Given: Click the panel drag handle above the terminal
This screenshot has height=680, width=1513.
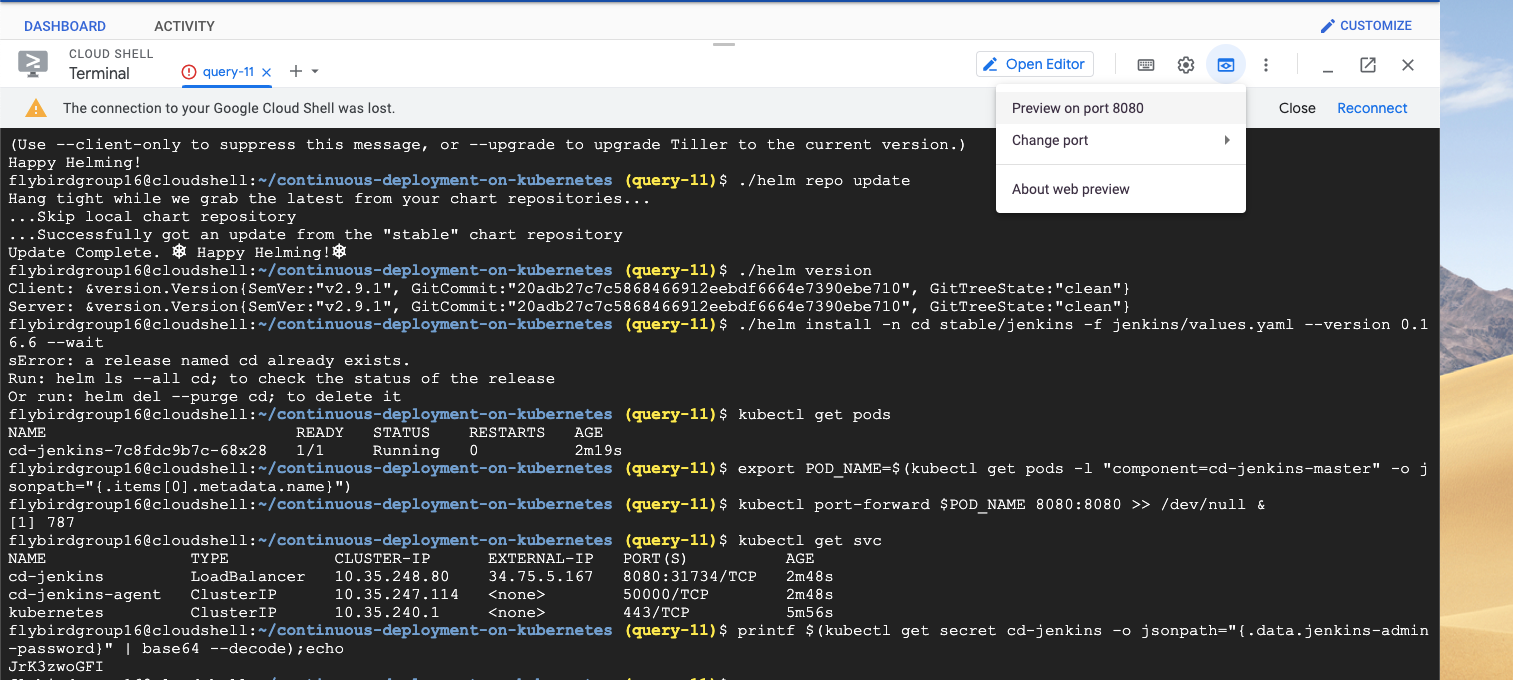Looking at the screenshot, I should (x=723, y=44).
